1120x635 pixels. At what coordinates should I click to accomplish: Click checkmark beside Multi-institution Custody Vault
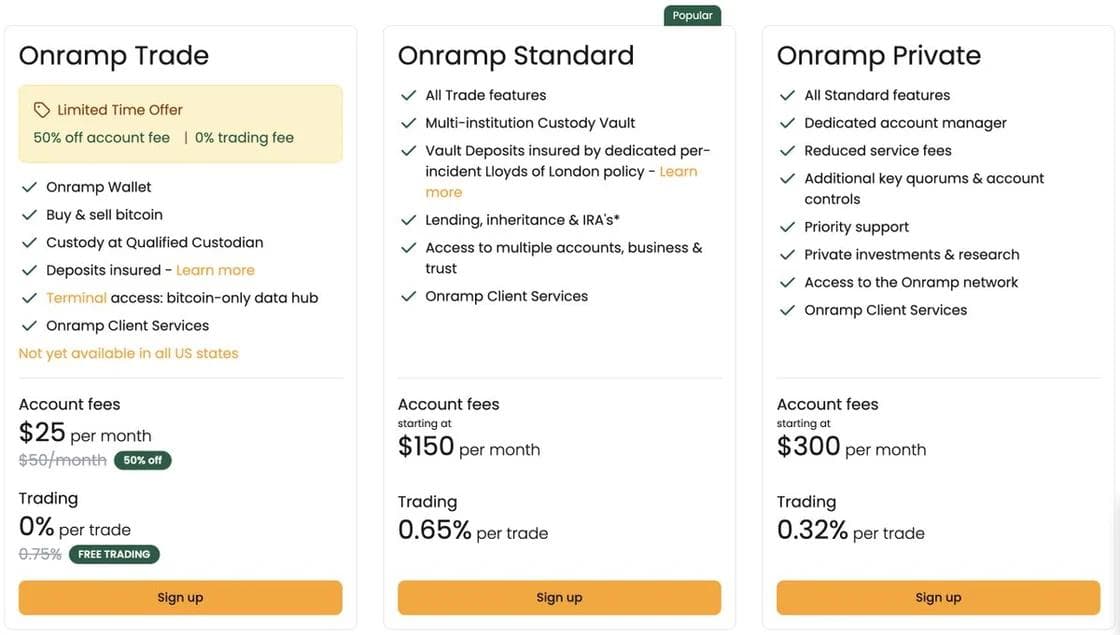pyautogui.click(x=408, y=123)
